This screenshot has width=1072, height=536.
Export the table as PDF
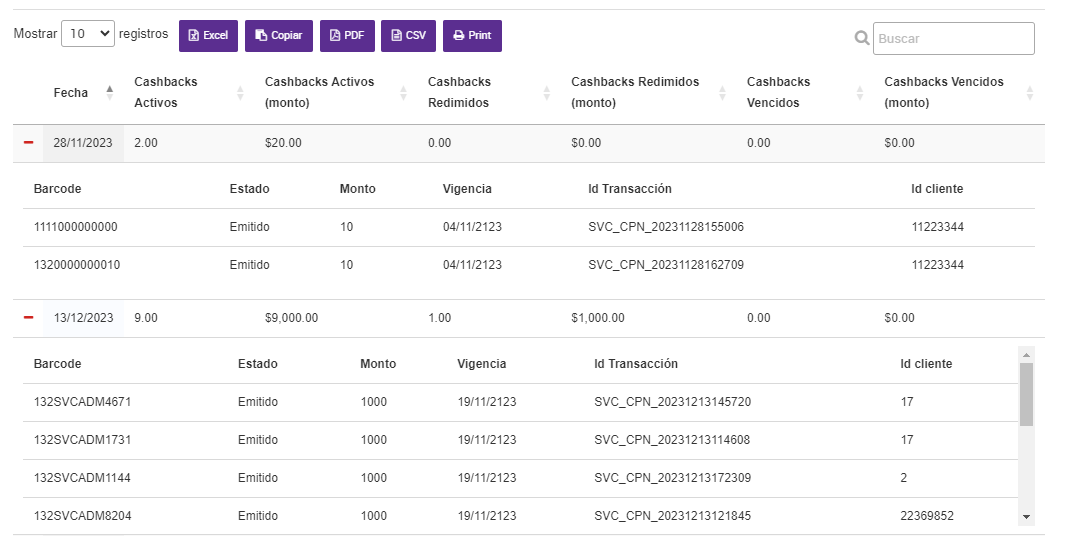point(346,36)
